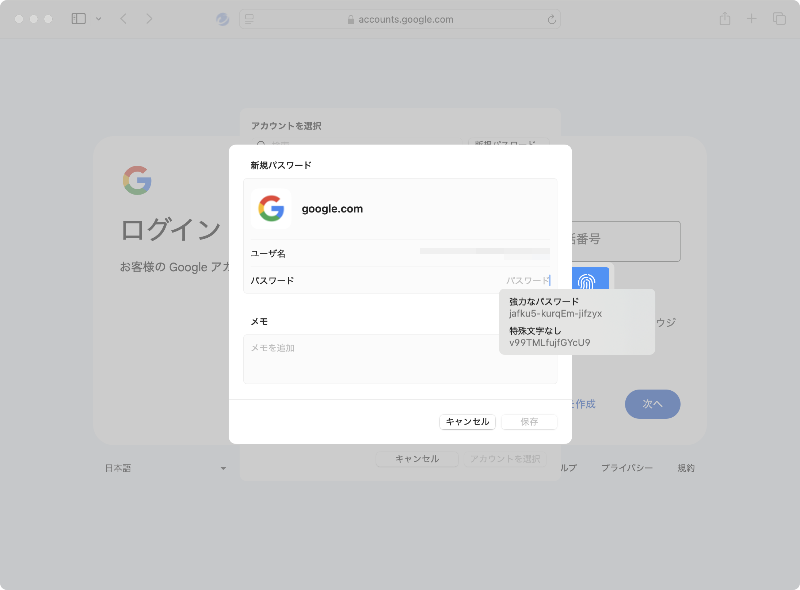800x590 pixels.
Task: Click the dimmed アカウントを選択 button
Action: pos(505,459)
